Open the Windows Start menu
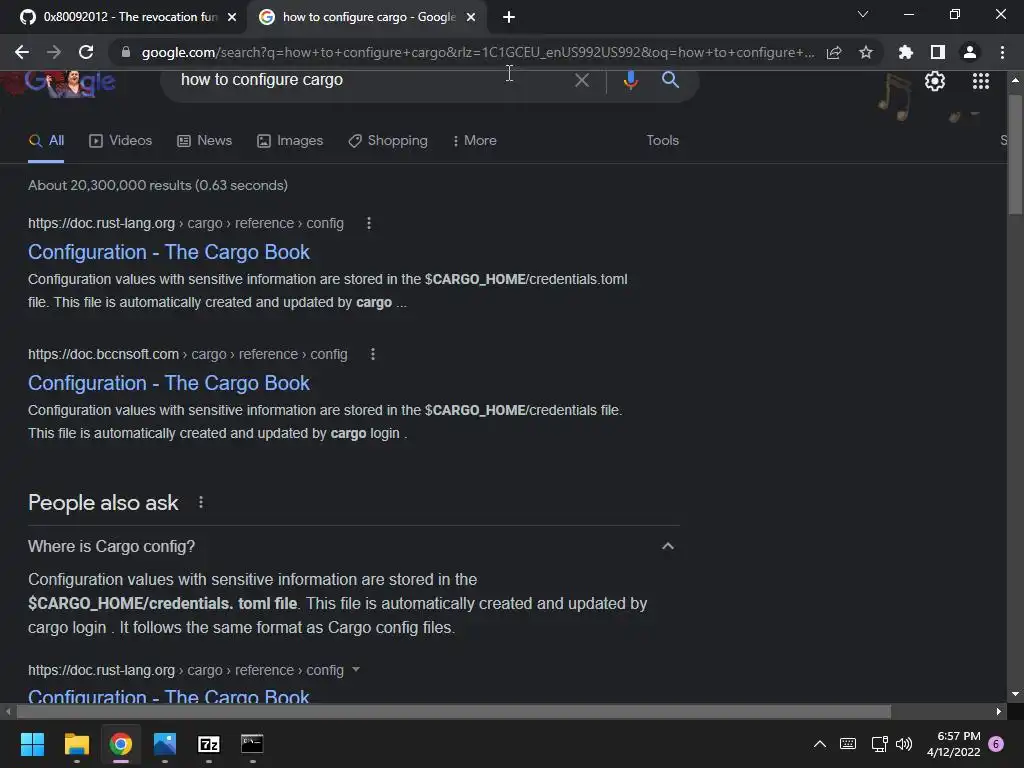This screenshot has width=1024, height=768. click(32, 744)
